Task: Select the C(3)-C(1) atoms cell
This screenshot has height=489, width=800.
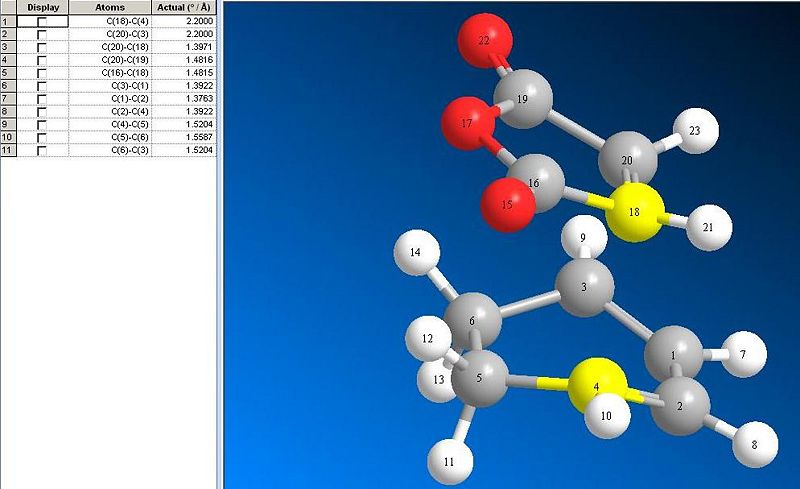Action: [110, 86]
